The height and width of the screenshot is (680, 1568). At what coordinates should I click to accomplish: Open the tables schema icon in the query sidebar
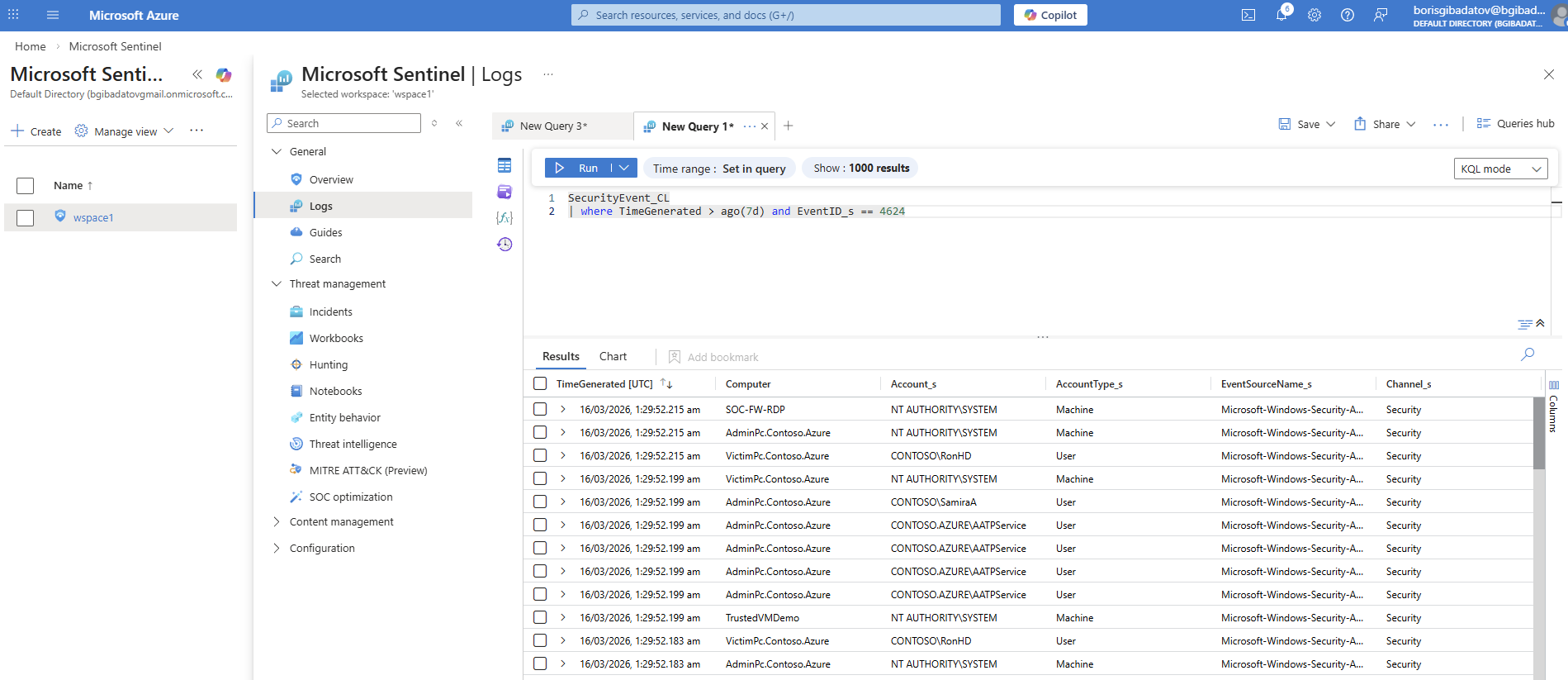(x=505, y=166)
